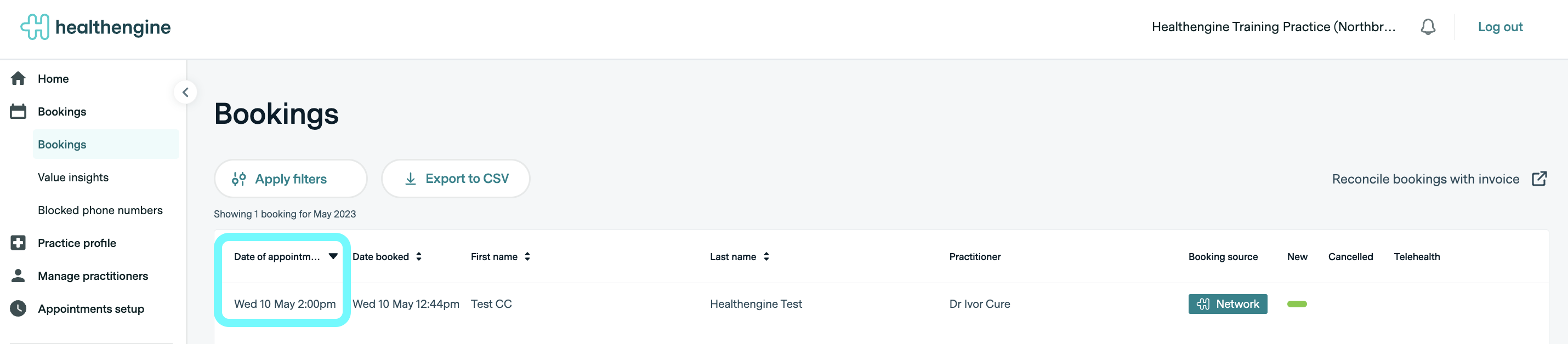Click the Home house icon
Image resolution: width=1568 pixels, height=344 pixels.
click(18, 78)
